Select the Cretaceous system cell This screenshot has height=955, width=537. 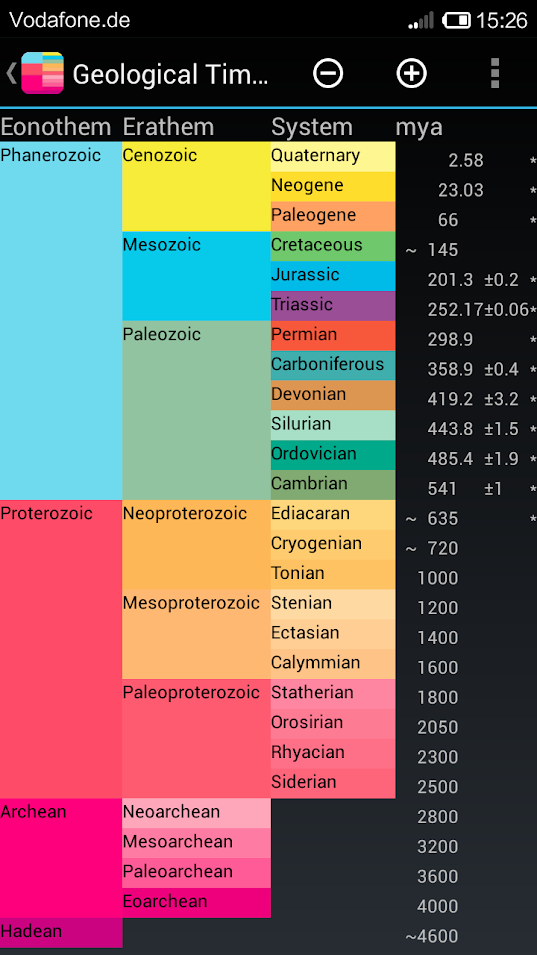(x=333, y=246)
